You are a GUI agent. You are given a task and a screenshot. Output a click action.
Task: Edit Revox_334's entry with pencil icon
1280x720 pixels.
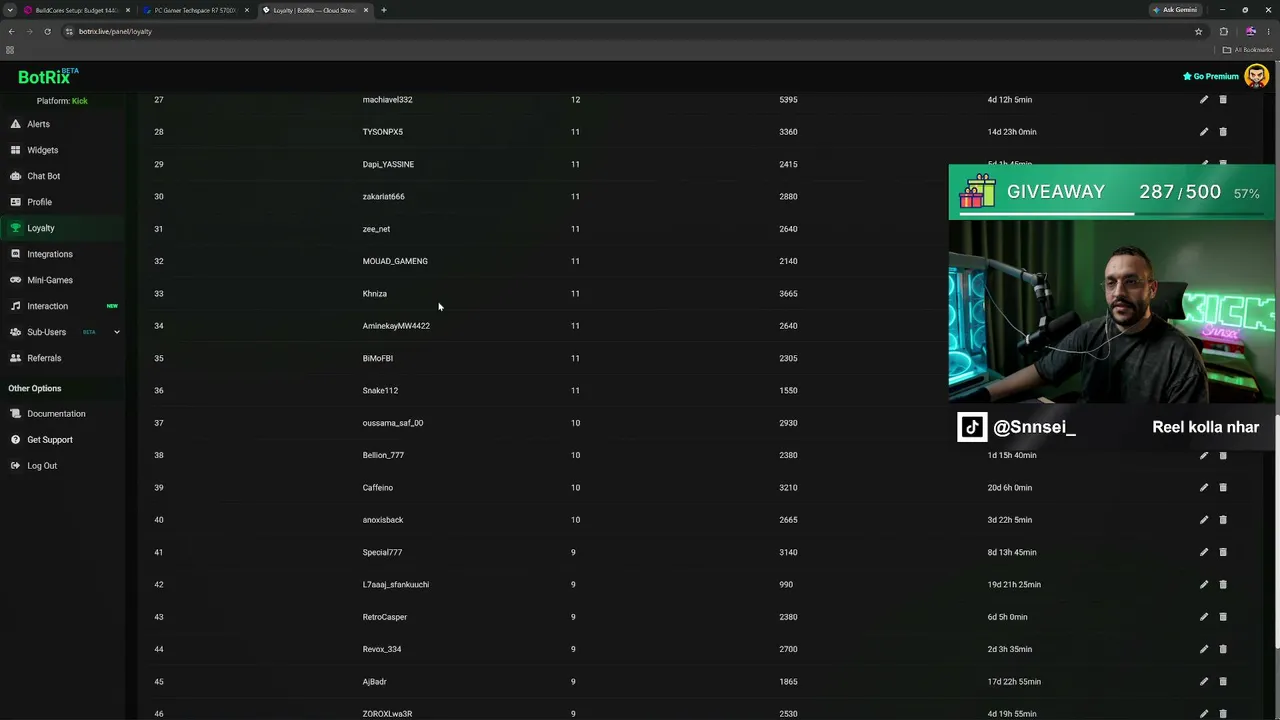click(1204, 649)
